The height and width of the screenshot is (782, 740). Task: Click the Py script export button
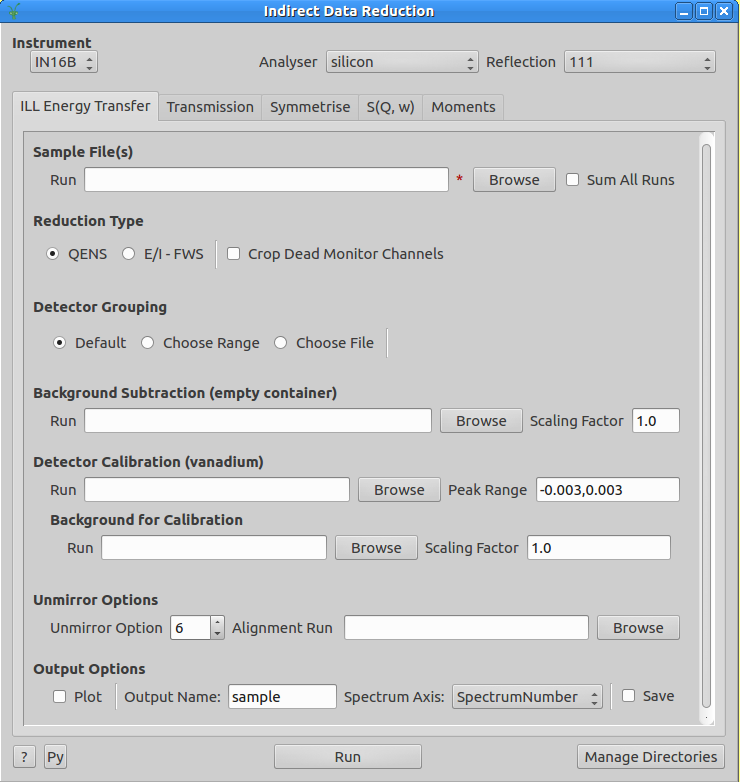tap(55, 757)
